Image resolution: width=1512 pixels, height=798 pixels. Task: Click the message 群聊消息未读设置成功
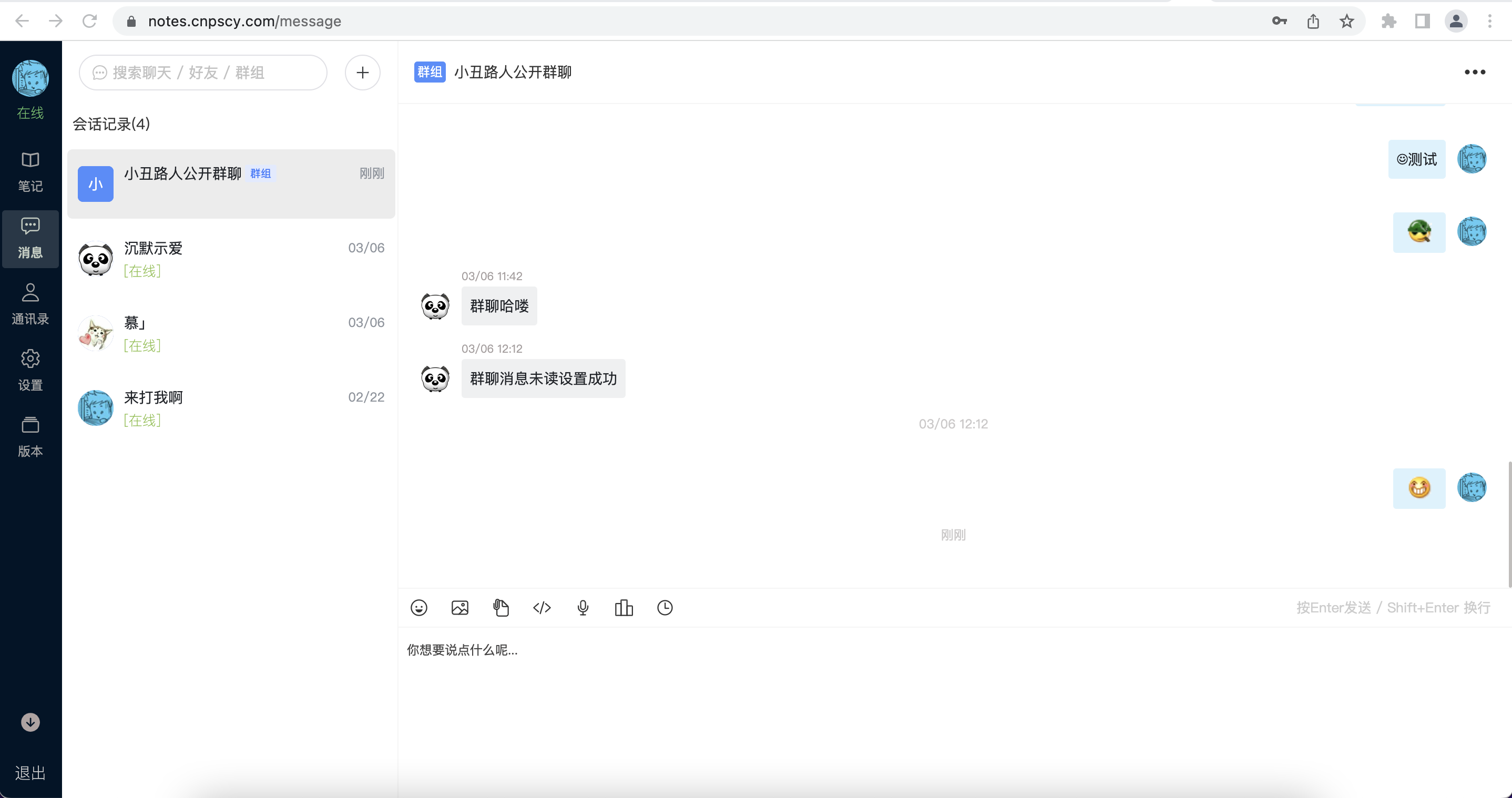coord(543,378)
